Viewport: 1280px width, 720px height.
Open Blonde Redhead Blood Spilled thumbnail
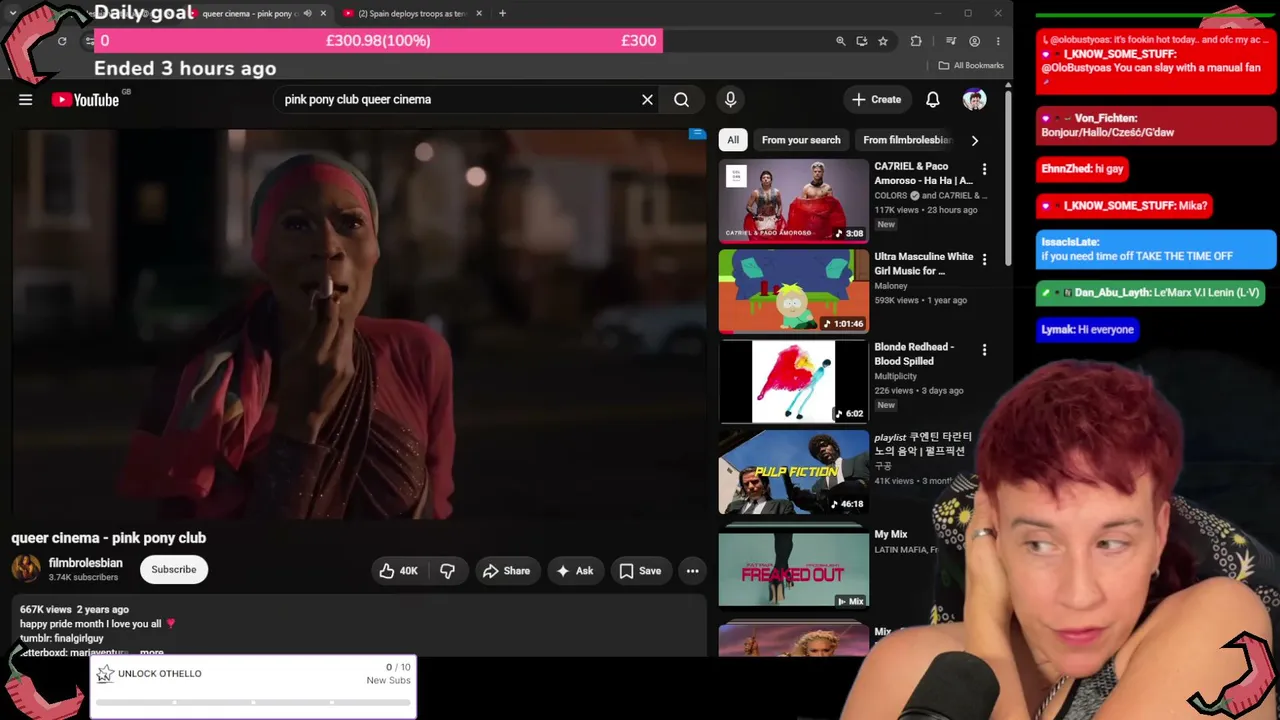coord(794,381)
